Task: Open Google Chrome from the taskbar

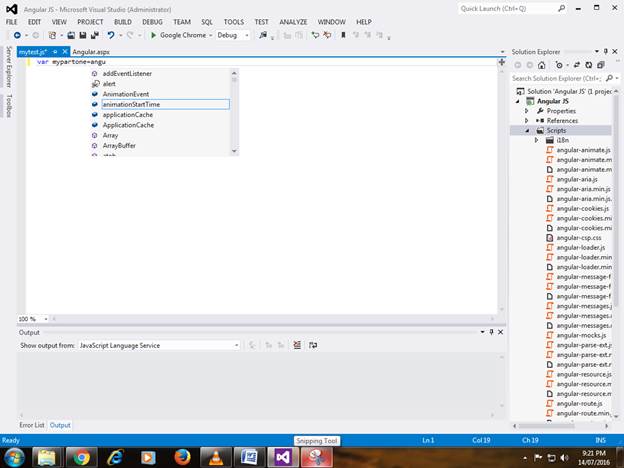Action: [81, 458]
